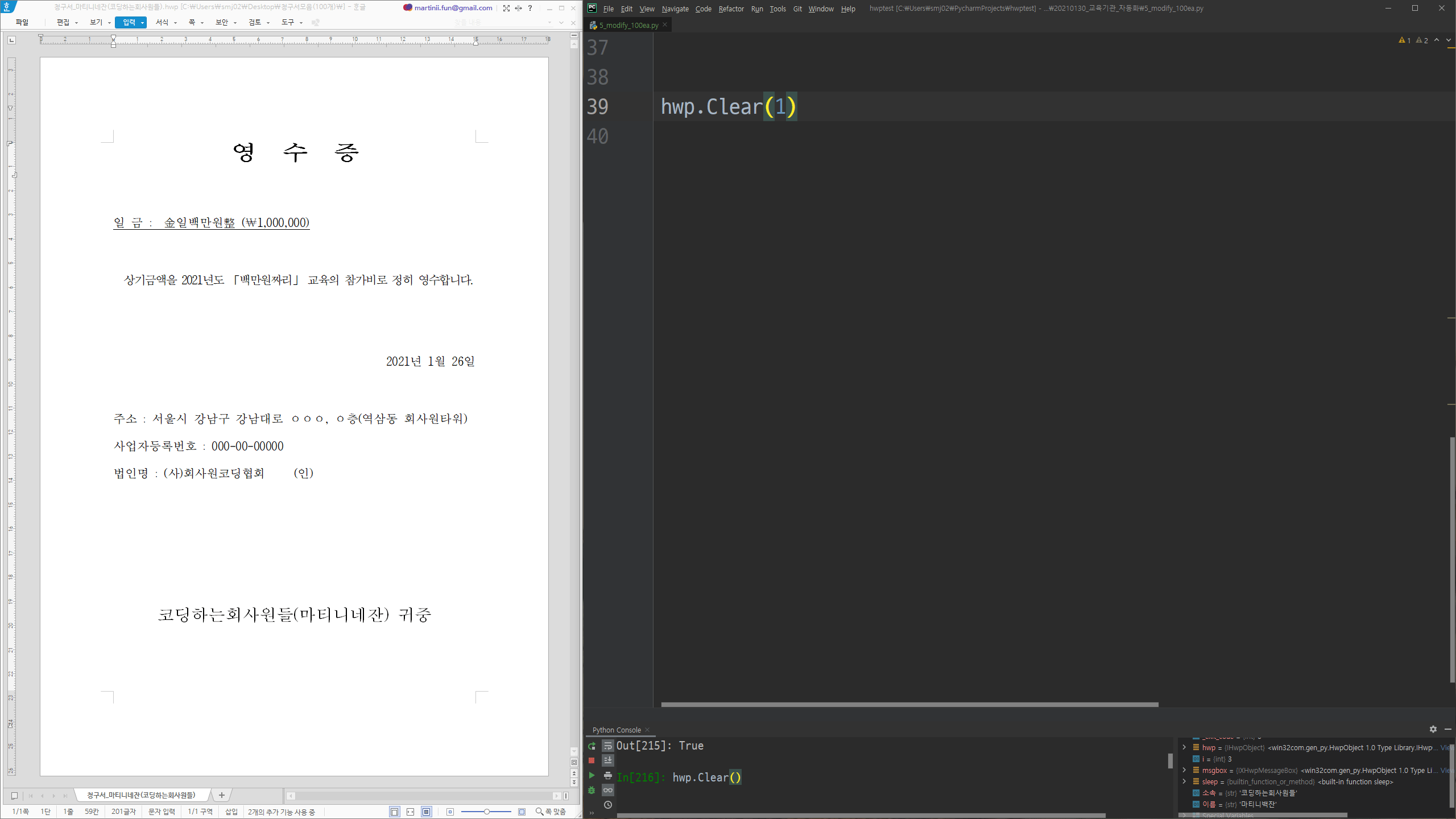Attach debugger to Python console

(591, 790)
